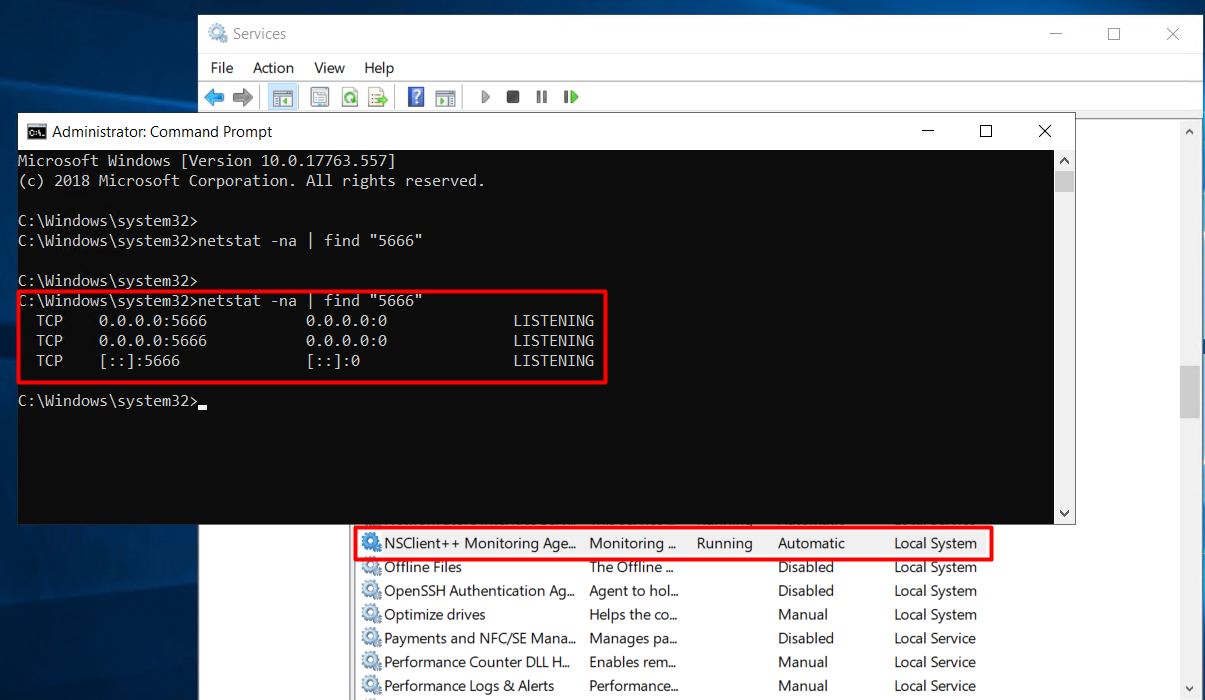Open the Action menu

(x=273, y=68)
